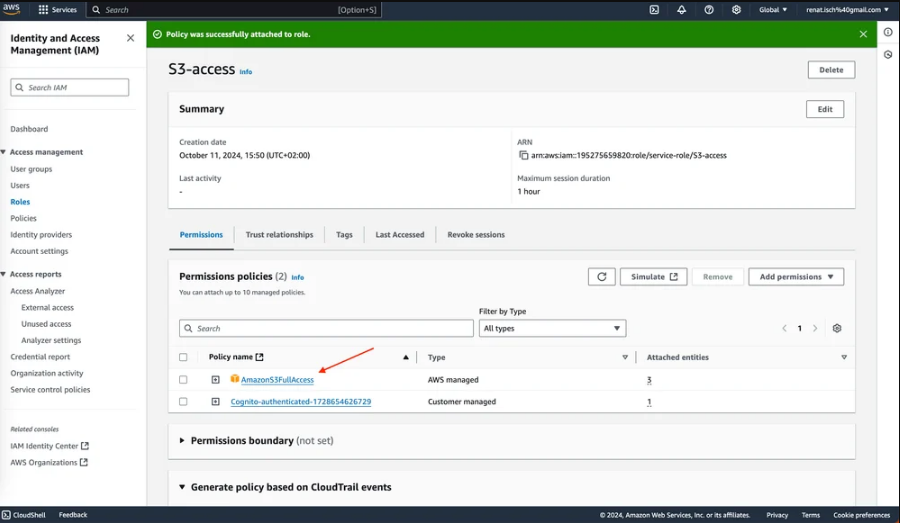The image size is (900, 523).
Task: Switch to the Trust relationships tab
Action: point(280,235)
